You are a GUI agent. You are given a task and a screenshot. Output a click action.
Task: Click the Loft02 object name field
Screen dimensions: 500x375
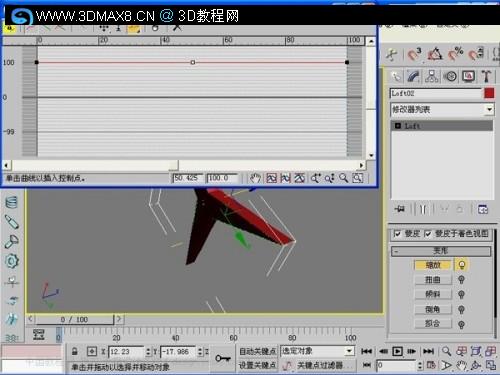[436, 93]
